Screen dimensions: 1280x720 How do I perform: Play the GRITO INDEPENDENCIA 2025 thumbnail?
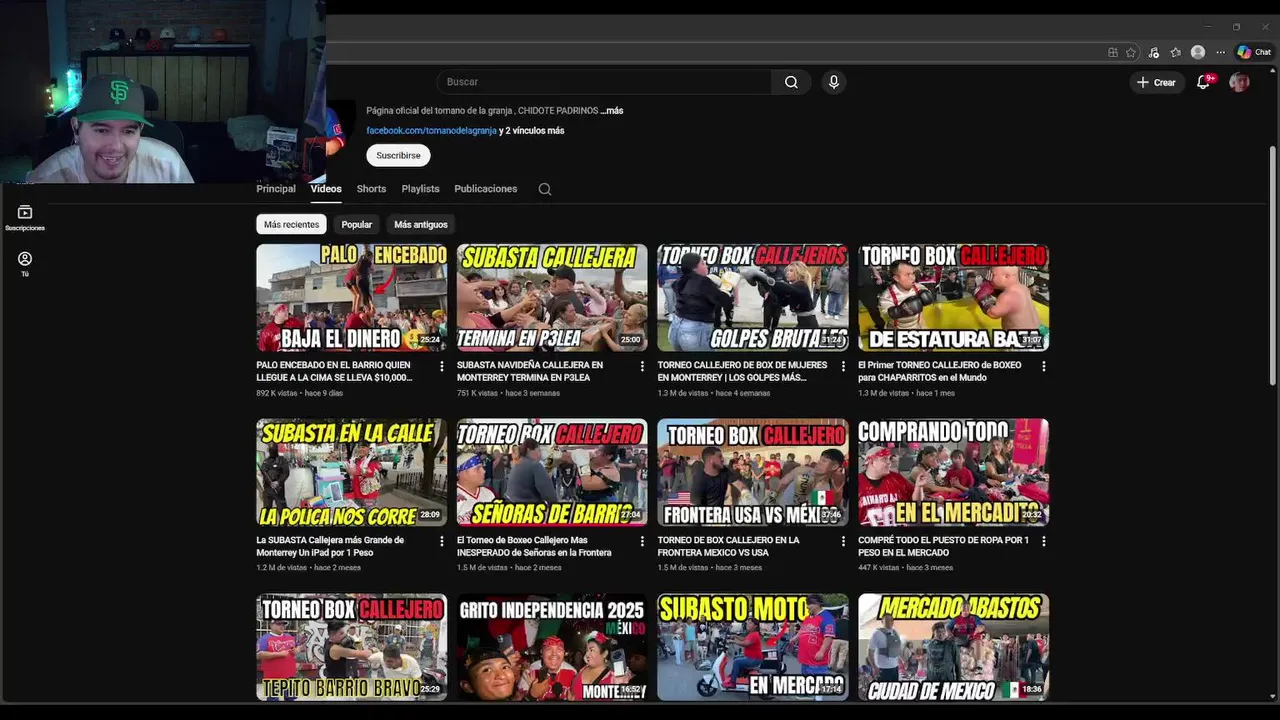coord(552,647)
